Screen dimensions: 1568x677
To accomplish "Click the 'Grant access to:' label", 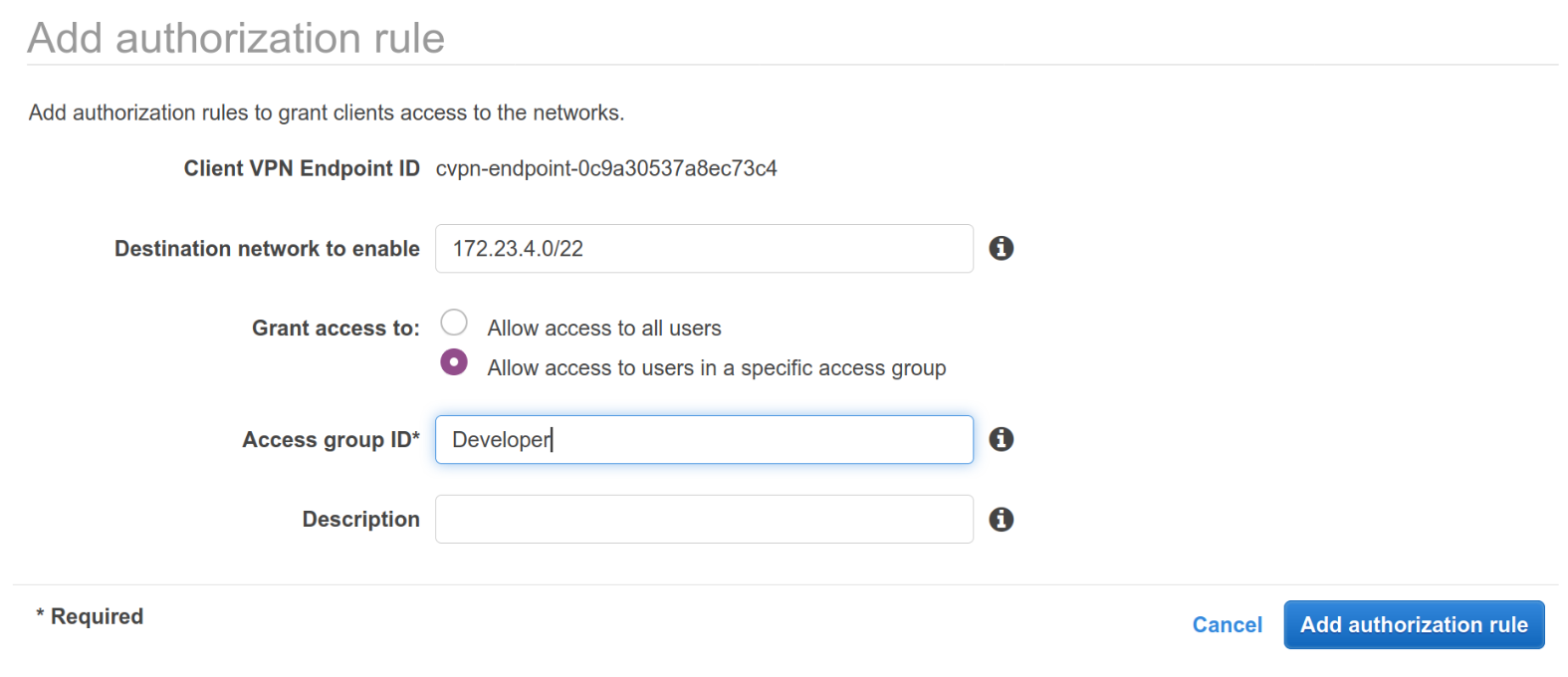I will click(x=336, y=329).
